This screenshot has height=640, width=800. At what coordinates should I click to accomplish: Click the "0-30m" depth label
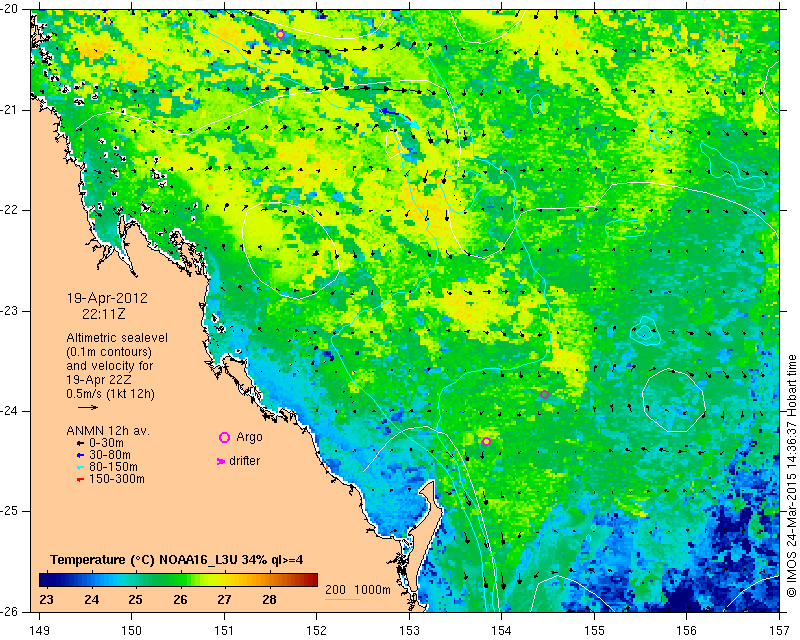106,443
